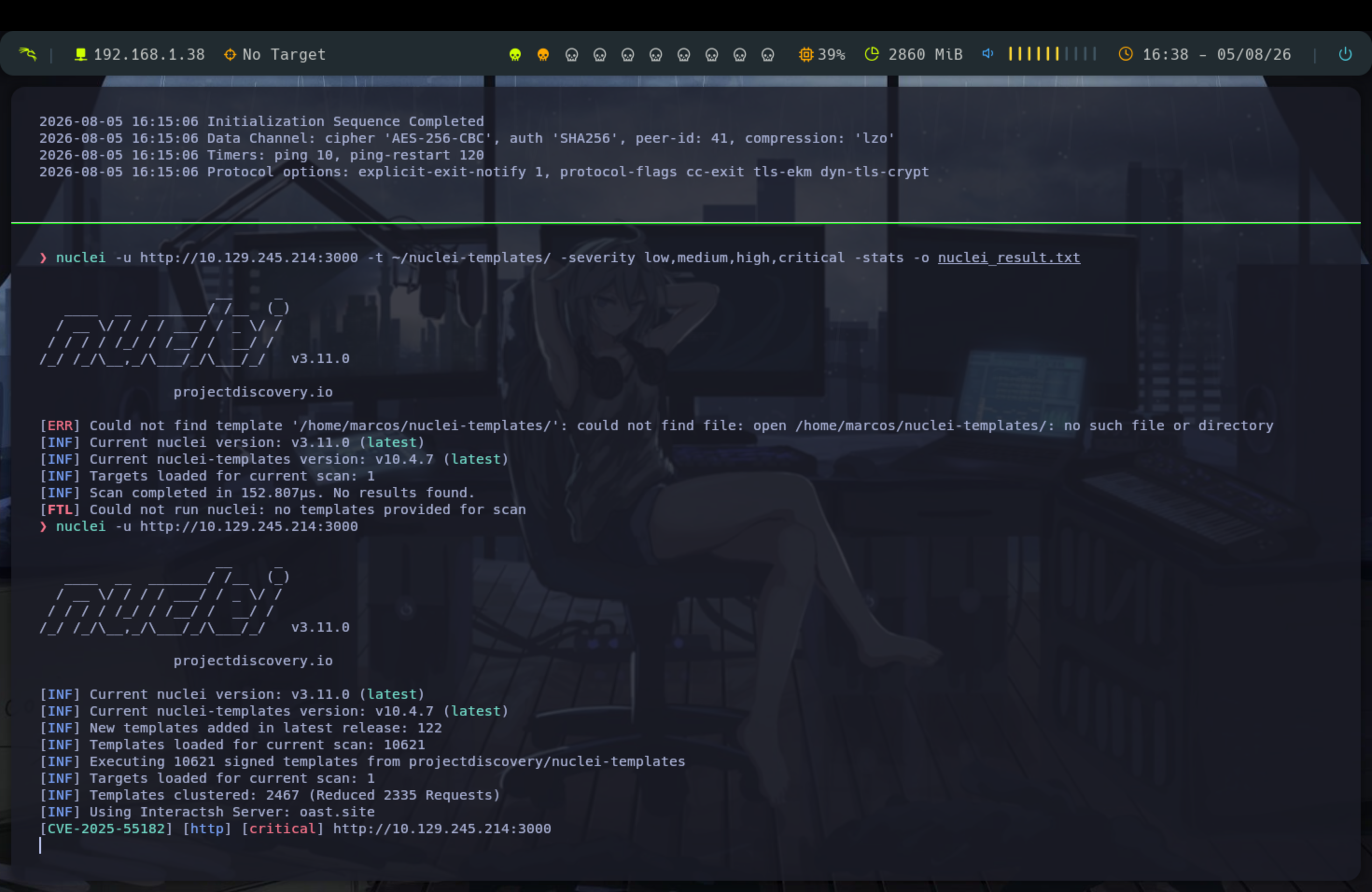Select the tenth workspace skull icon
This screenshot has width=1372, height=892.
pos(768,55)
